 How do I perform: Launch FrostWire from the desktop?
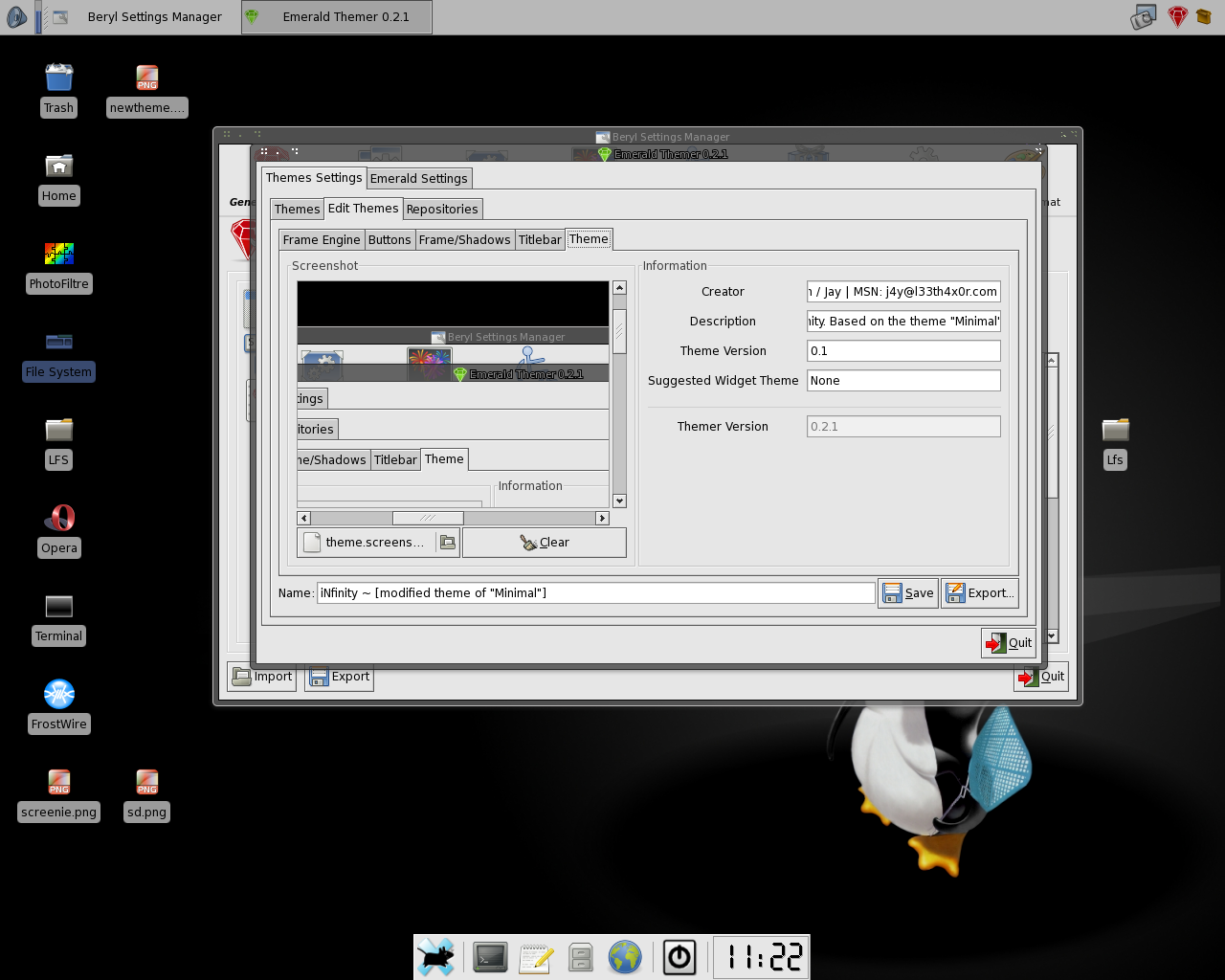(x=58, y=705)
